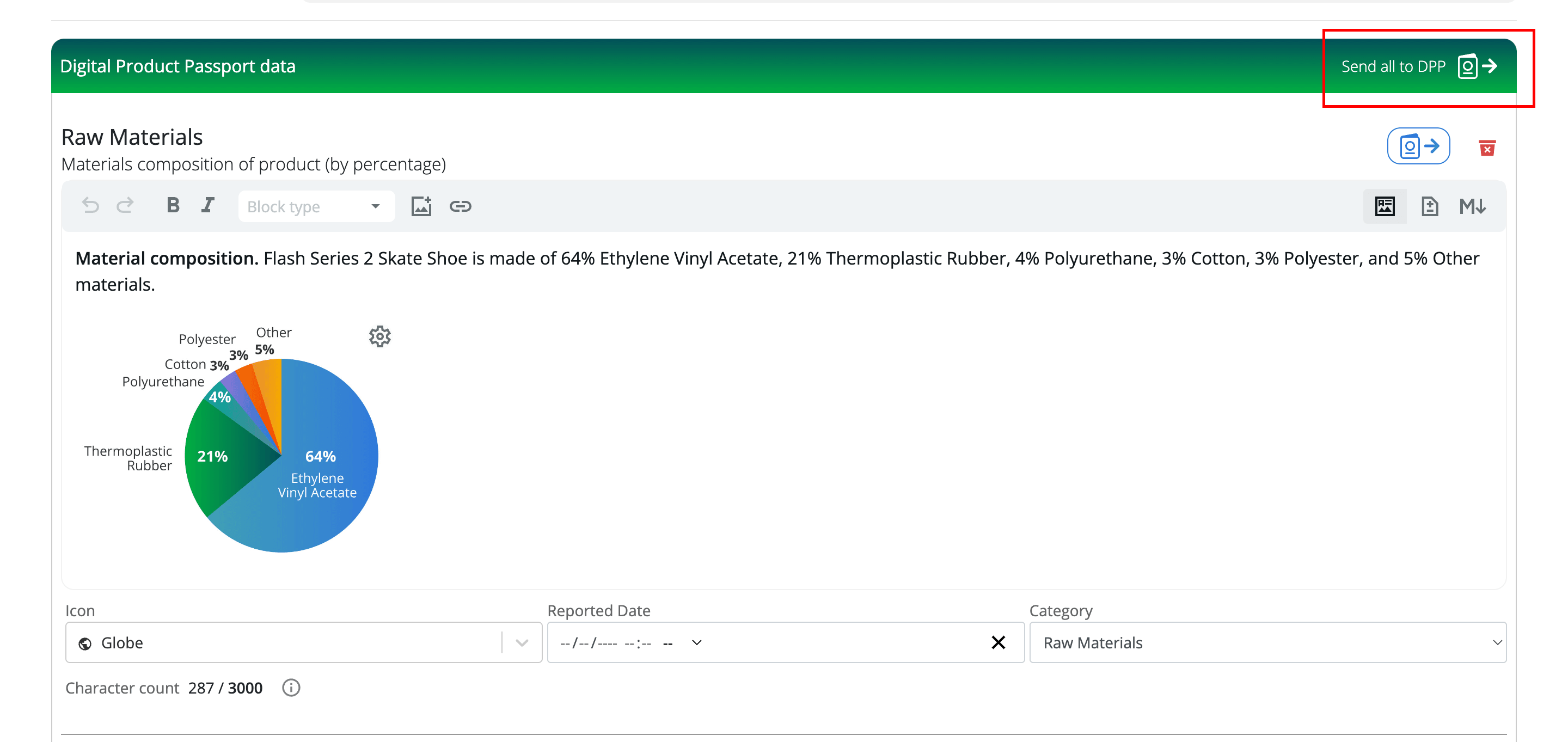The width and height of the screenshot is (1568, 742).
Task: Click the insert link icon
Action: coord(460,206)
